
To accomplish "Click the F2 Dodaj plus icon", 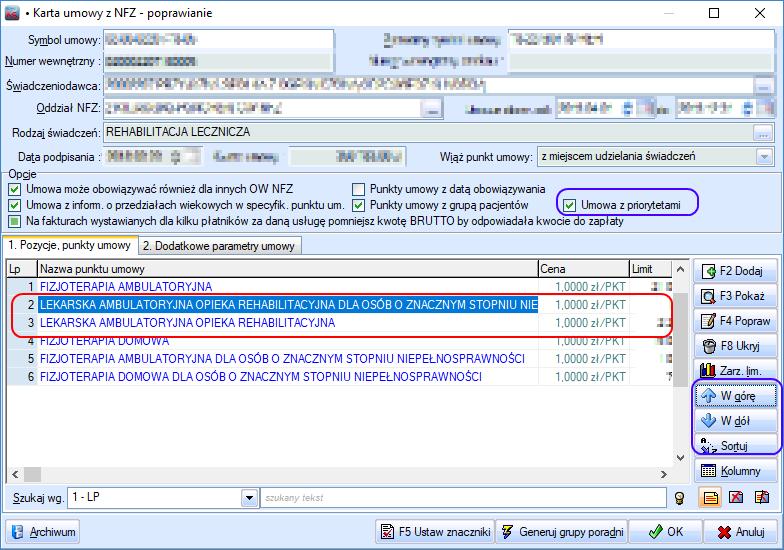I will (x=708, y=272).
